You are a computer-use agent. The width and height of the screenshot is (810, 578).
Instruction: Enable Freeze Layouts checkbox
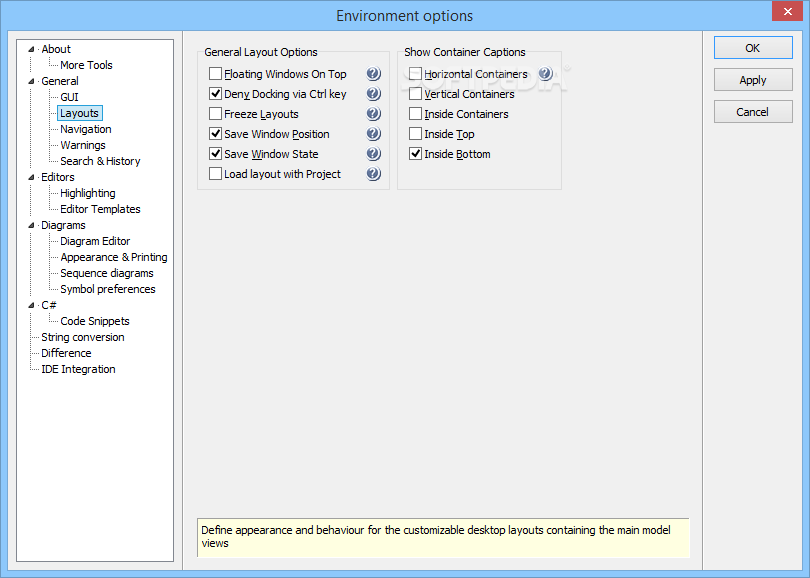(215, 114)
